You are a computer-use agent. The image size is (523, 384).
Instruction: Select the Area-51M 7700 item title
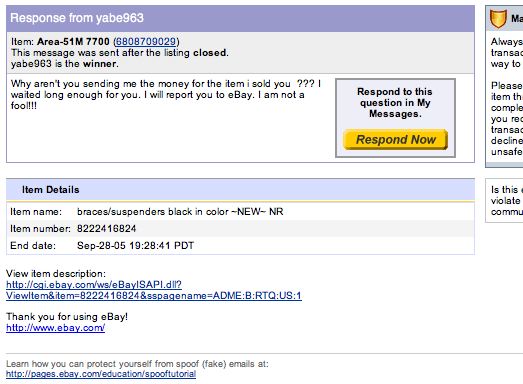click(x=73, y=41)
